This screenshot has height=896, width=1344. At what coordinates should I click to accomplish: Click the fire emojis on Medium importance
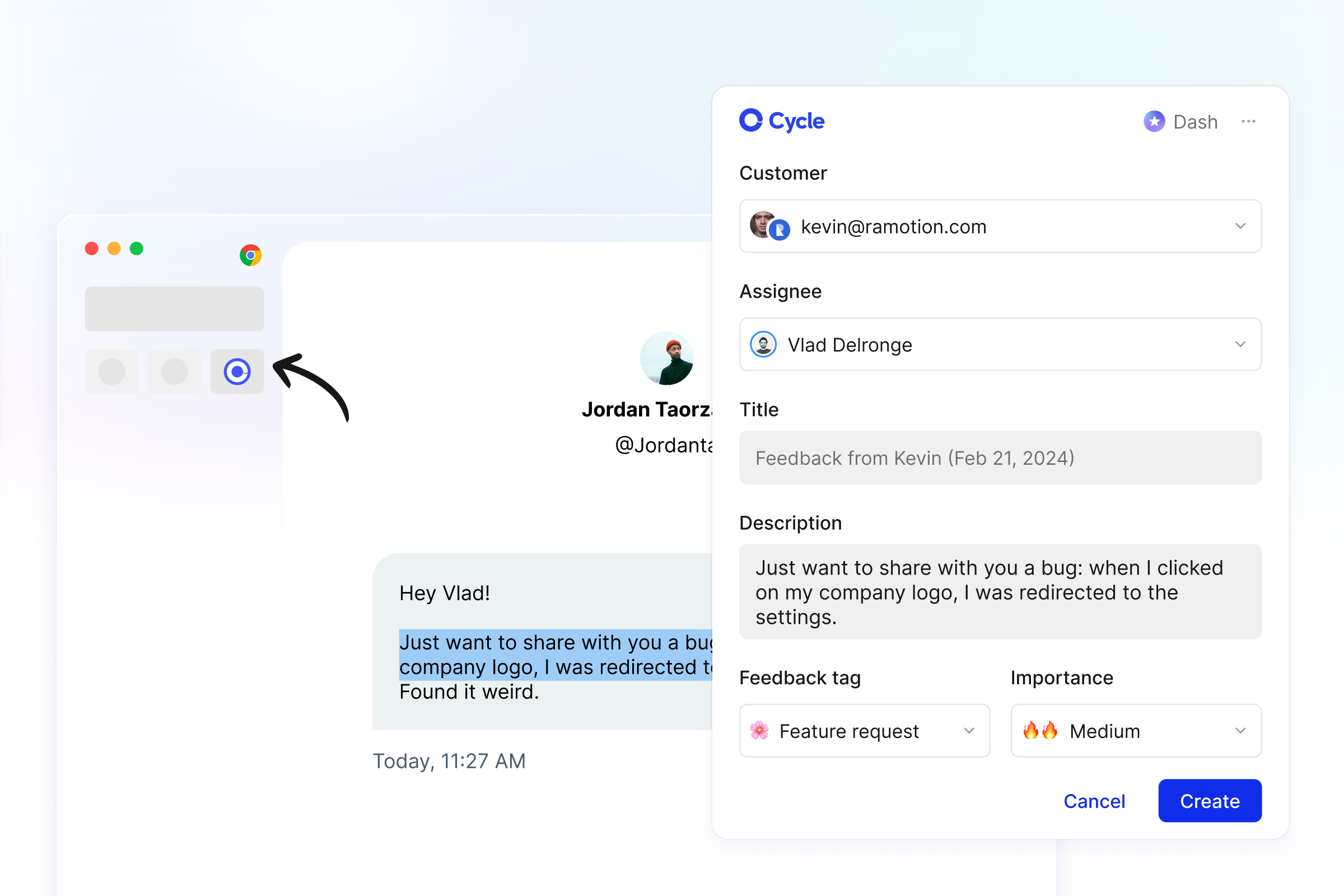pyautogui.click(x=1040, y=730)
